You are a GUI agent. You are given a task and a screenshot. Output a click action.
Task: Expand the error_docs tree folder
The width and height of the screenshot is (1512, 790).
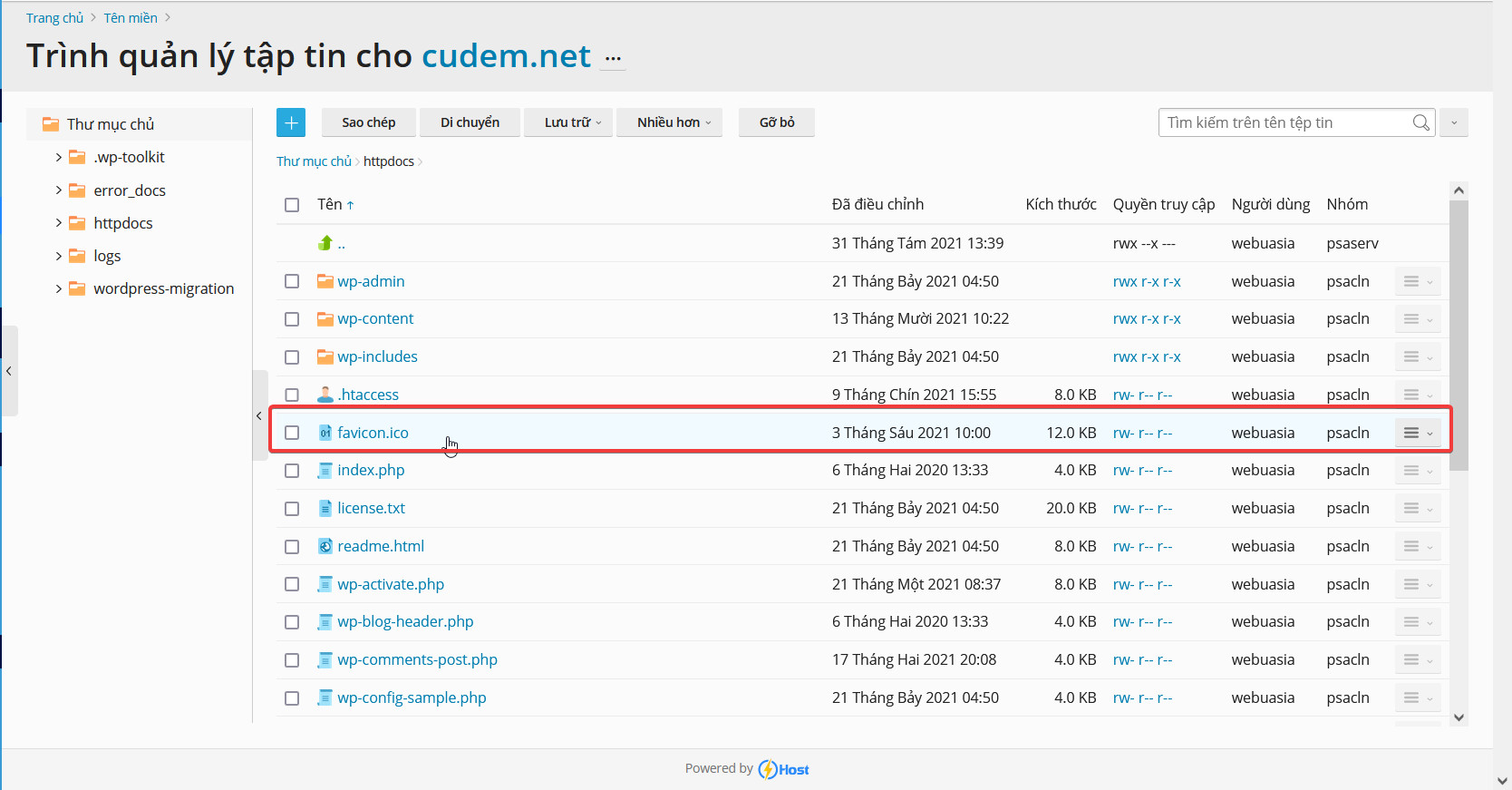(x=59, y=190)
